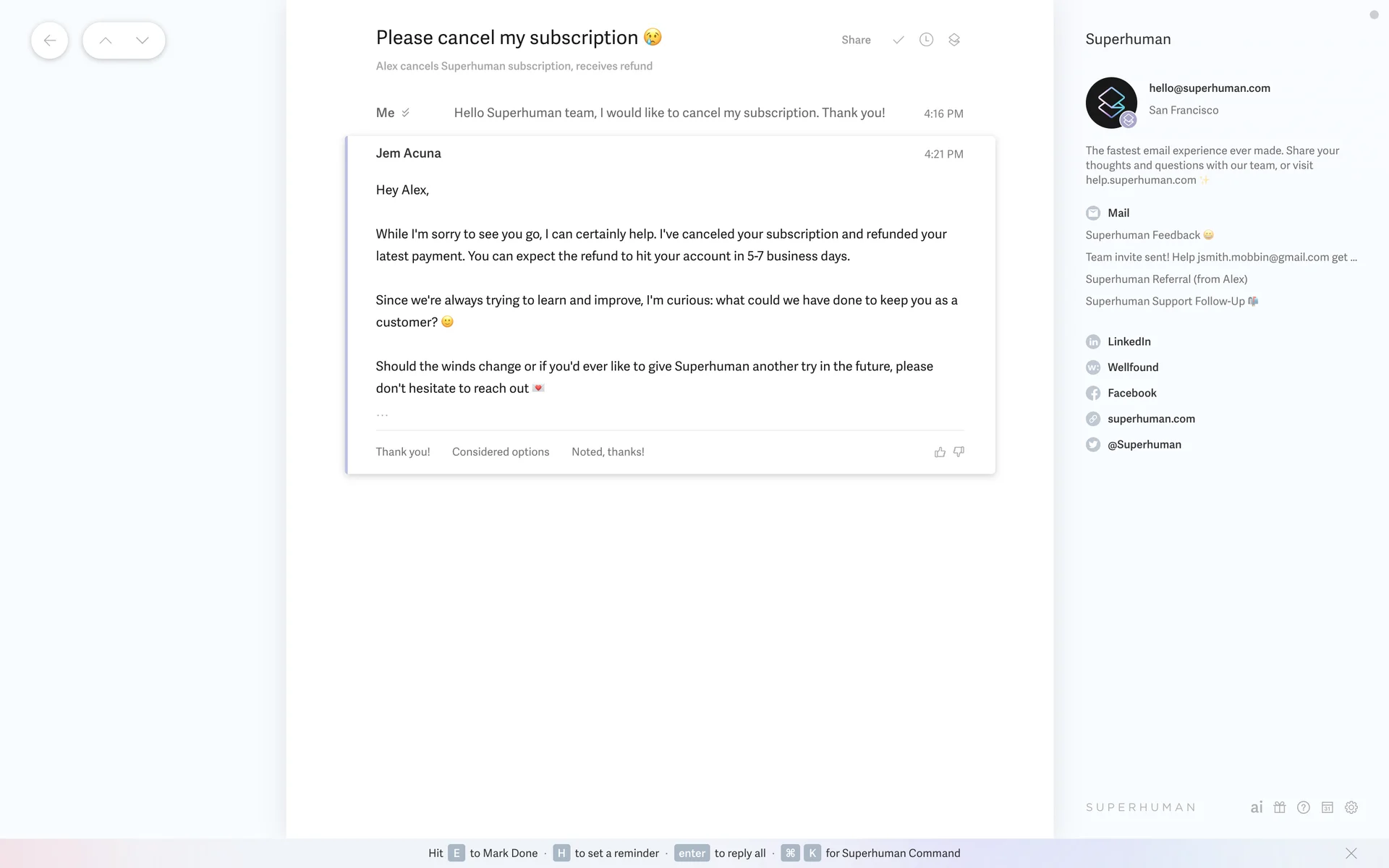Give thumbs down on suggested replies
This screenshot has height=868, width=1389.
(959, 451)
